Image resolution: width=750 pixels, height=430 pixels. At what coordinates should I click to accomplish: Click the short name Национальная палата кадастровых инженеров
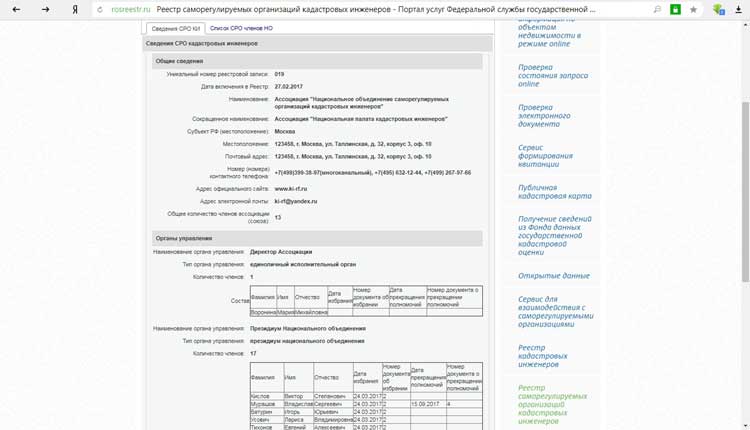point(361,119)
